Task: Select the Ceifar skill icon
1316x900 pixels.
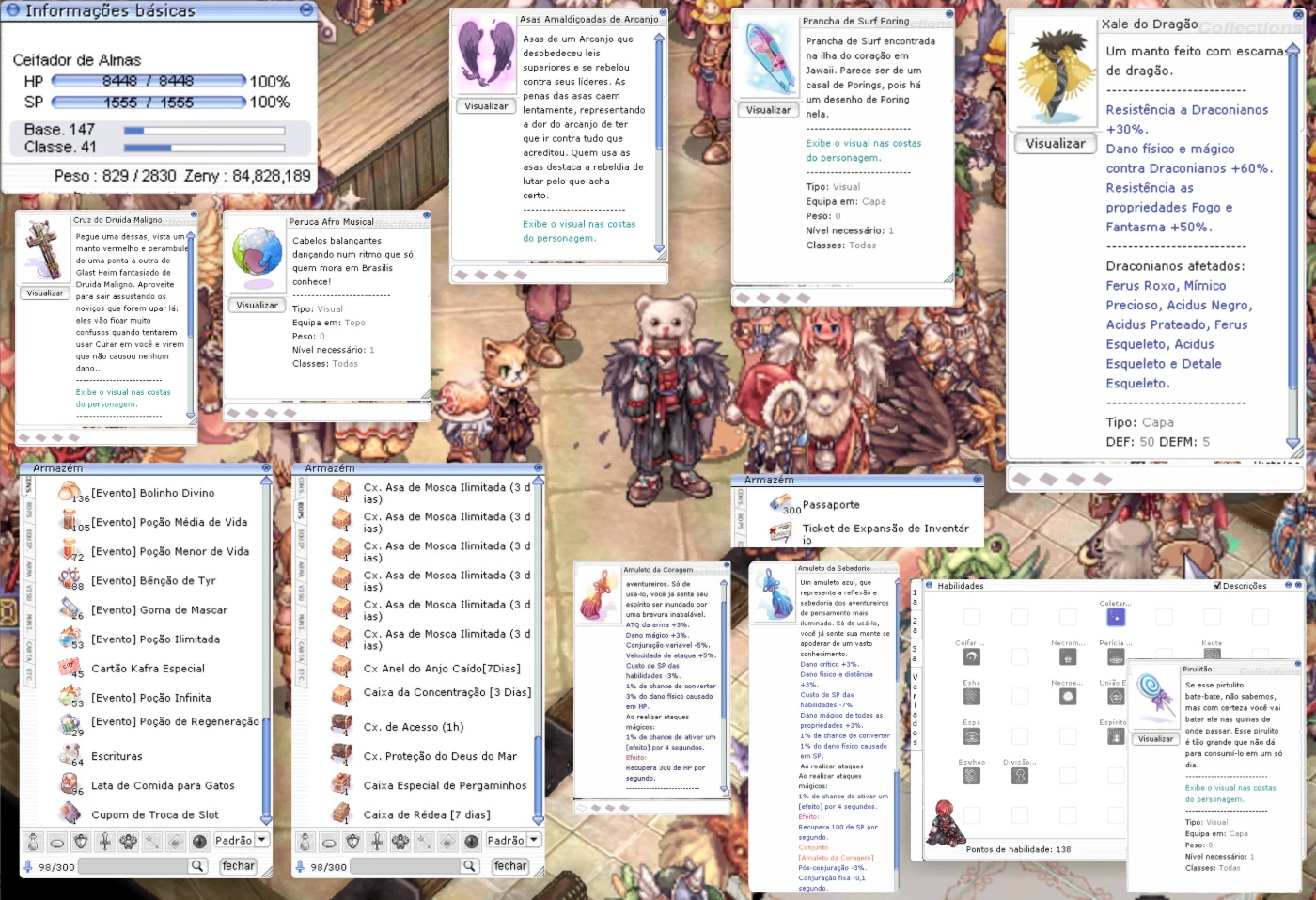Action: click(x=972, y=657)
